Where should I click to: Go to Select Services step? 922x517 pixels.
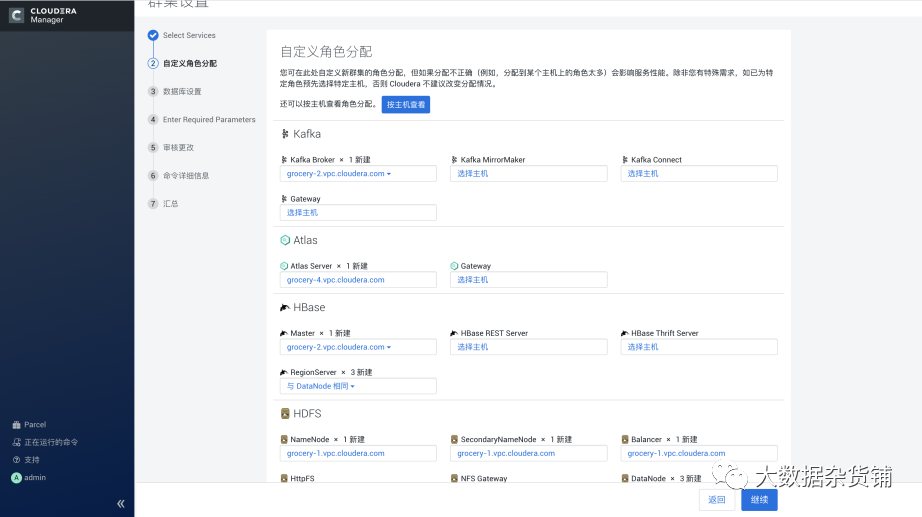(189, 35)
